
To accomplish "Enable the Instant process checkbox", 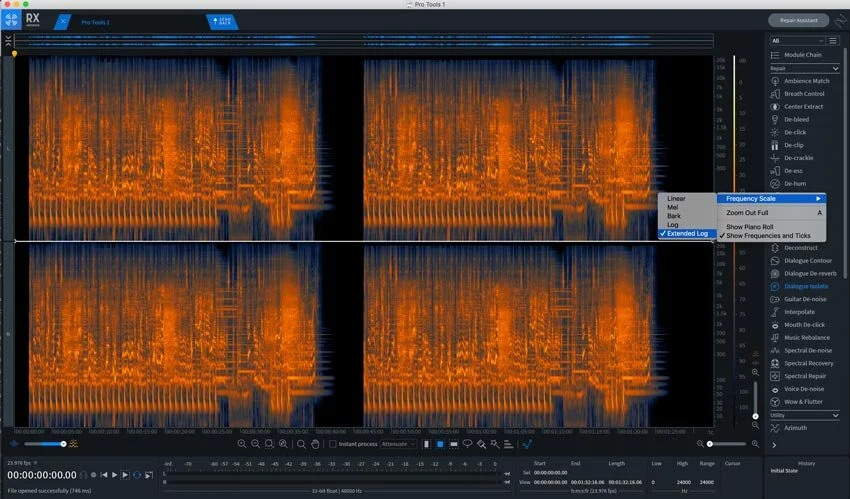I will click(x=333, y=444).
